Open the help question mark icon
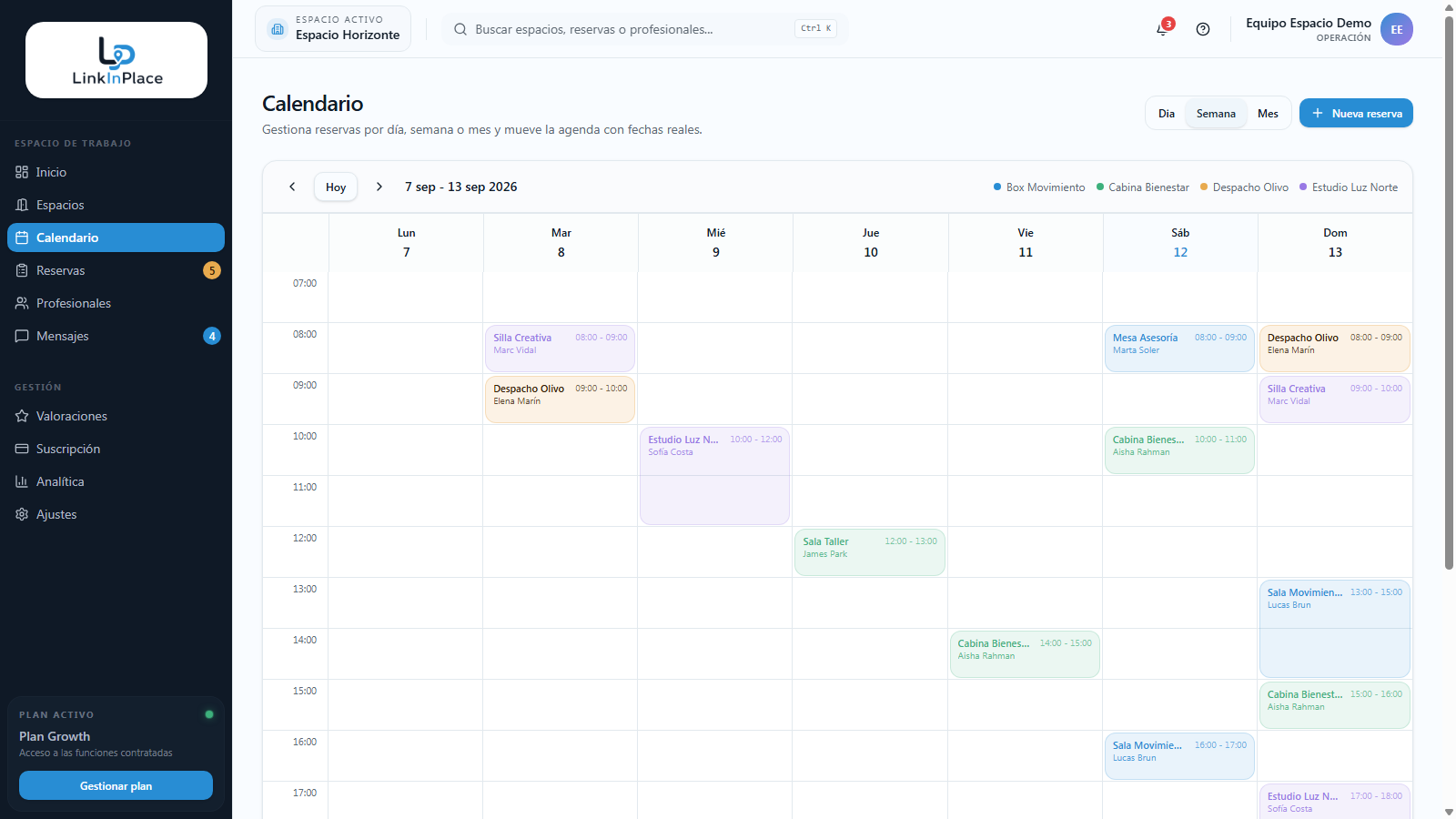 point(1203,29)
